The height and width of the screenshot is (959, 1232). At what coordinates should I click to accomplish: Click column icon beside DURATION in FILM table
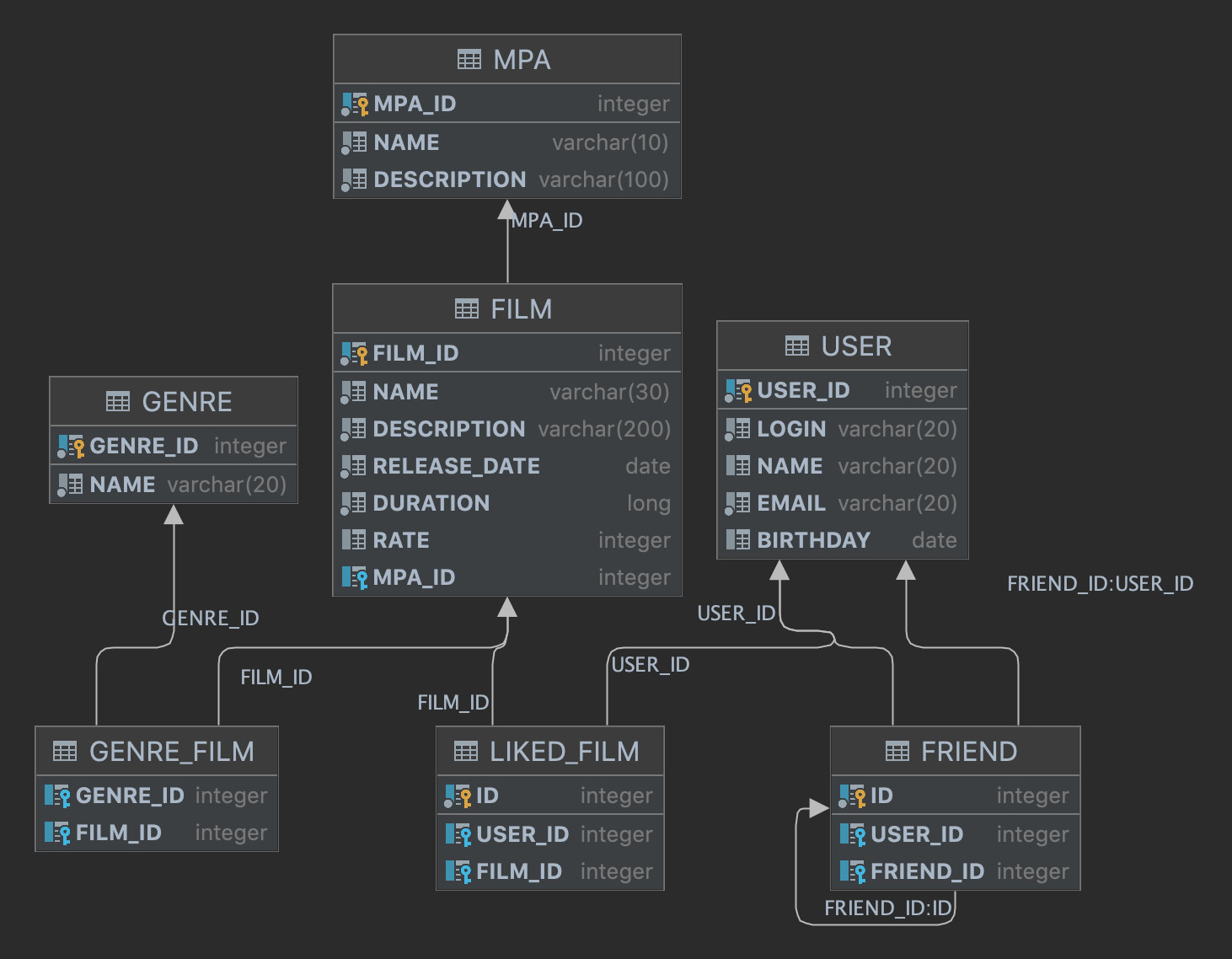[x=354, y=504]
